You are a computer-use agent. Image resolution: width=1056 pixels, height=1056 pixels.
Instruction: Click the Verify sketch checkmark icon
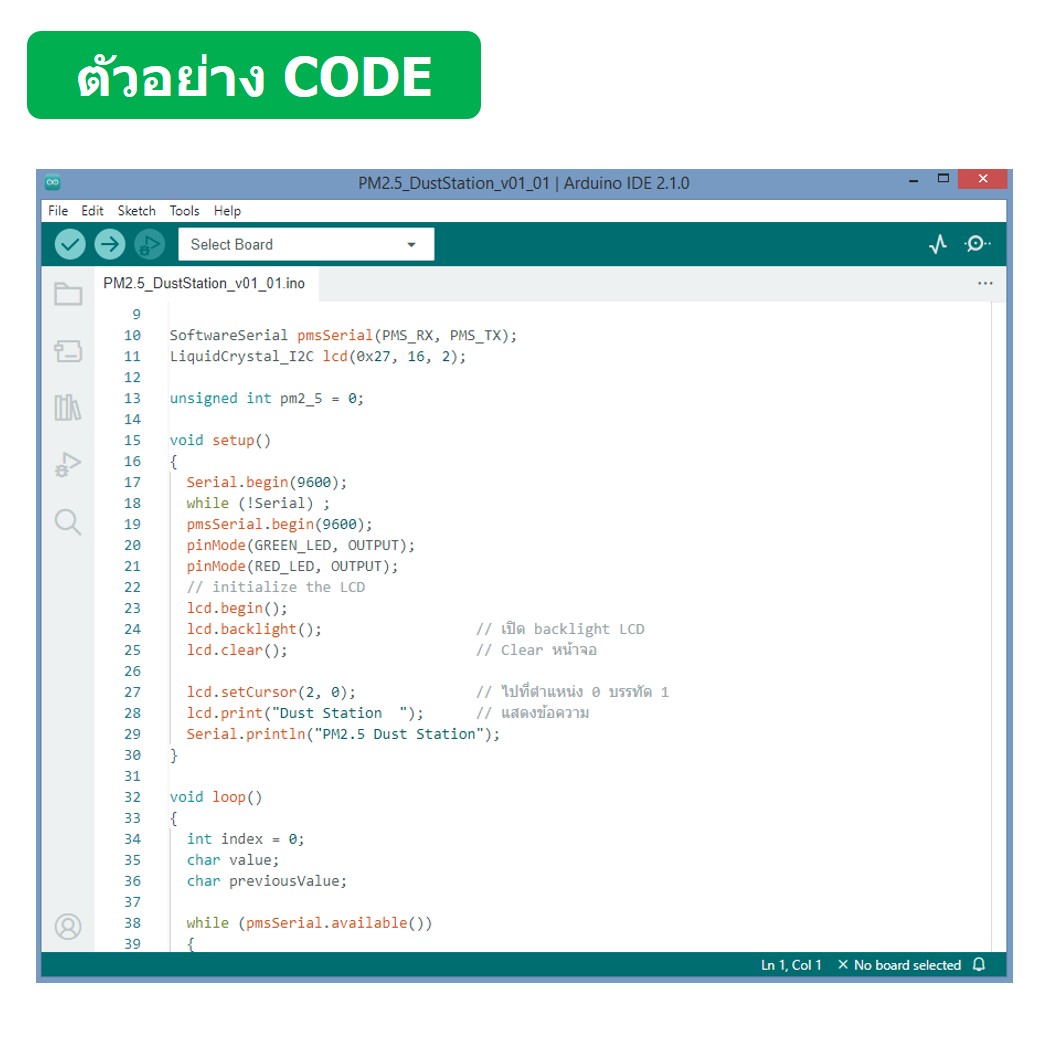[68, 243]
